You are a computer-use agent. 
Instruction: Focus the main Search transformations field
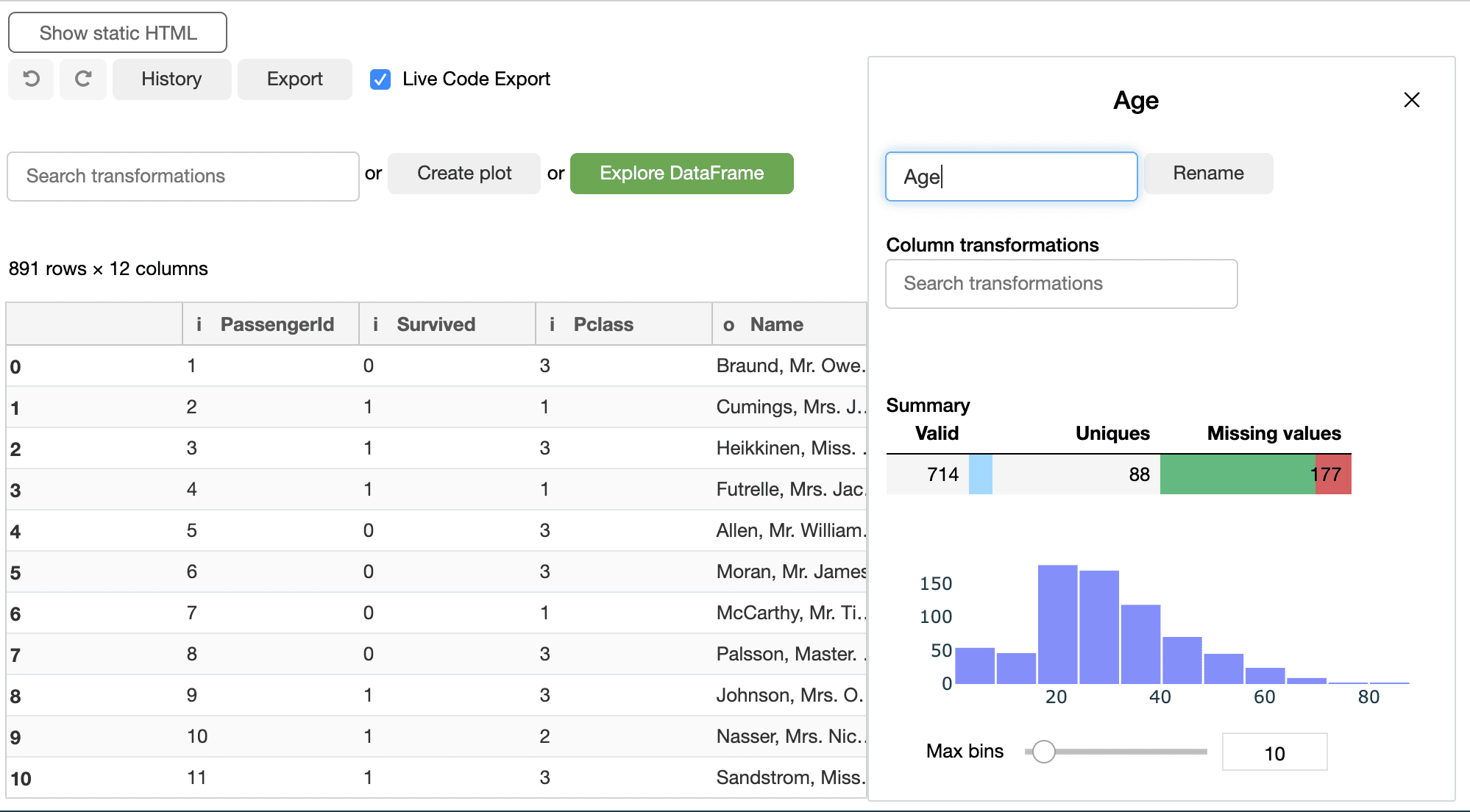coord(183,177)
